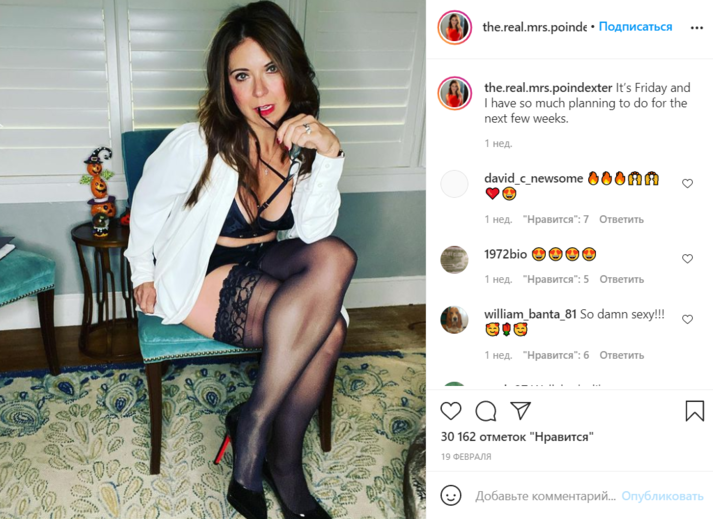This screenshot has width=713, height=519.
Task: Reply to william_banta_81's comment
Action: coord(621,355)
